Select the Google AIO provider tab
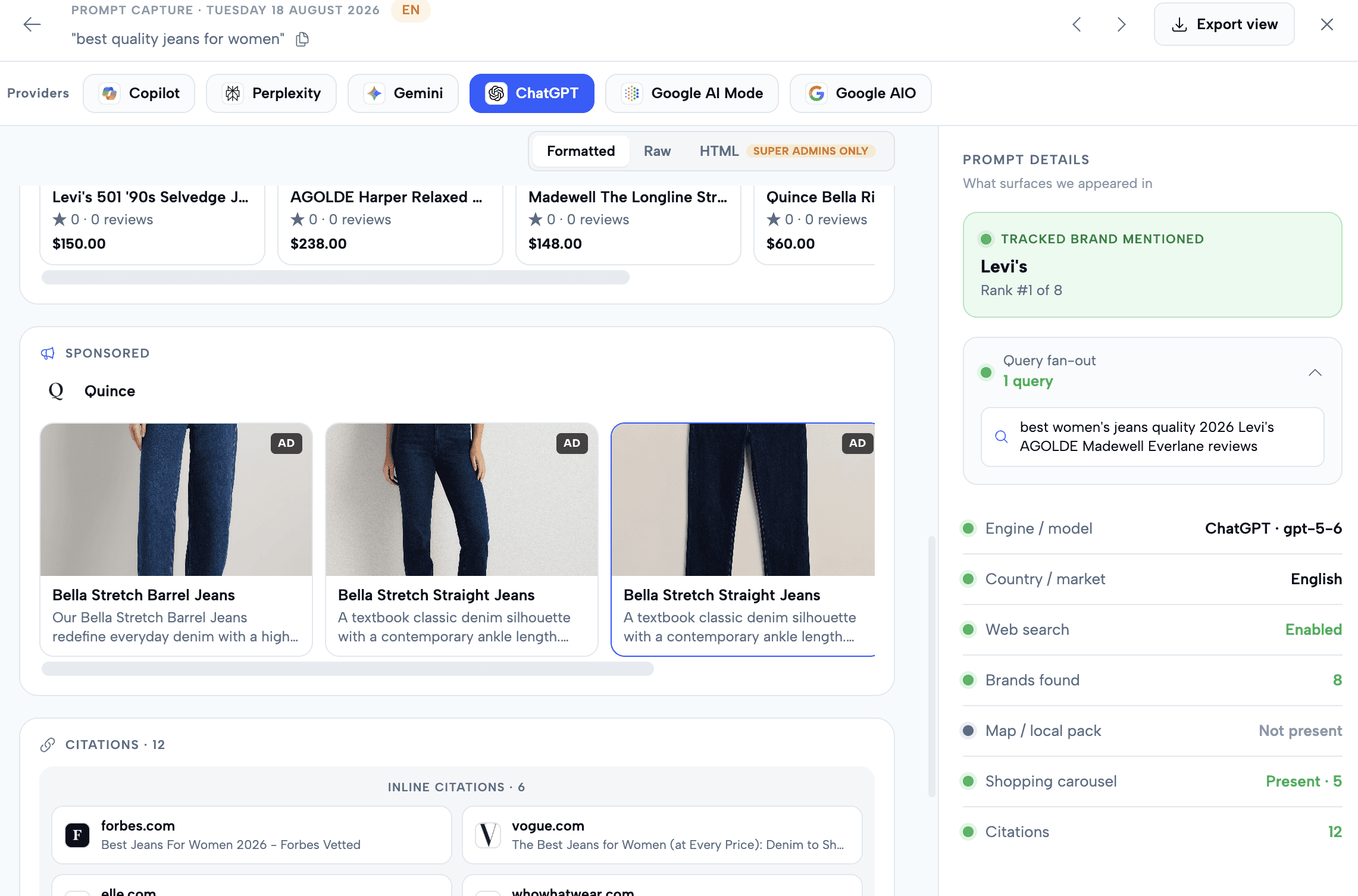 (x=861, y=93)
